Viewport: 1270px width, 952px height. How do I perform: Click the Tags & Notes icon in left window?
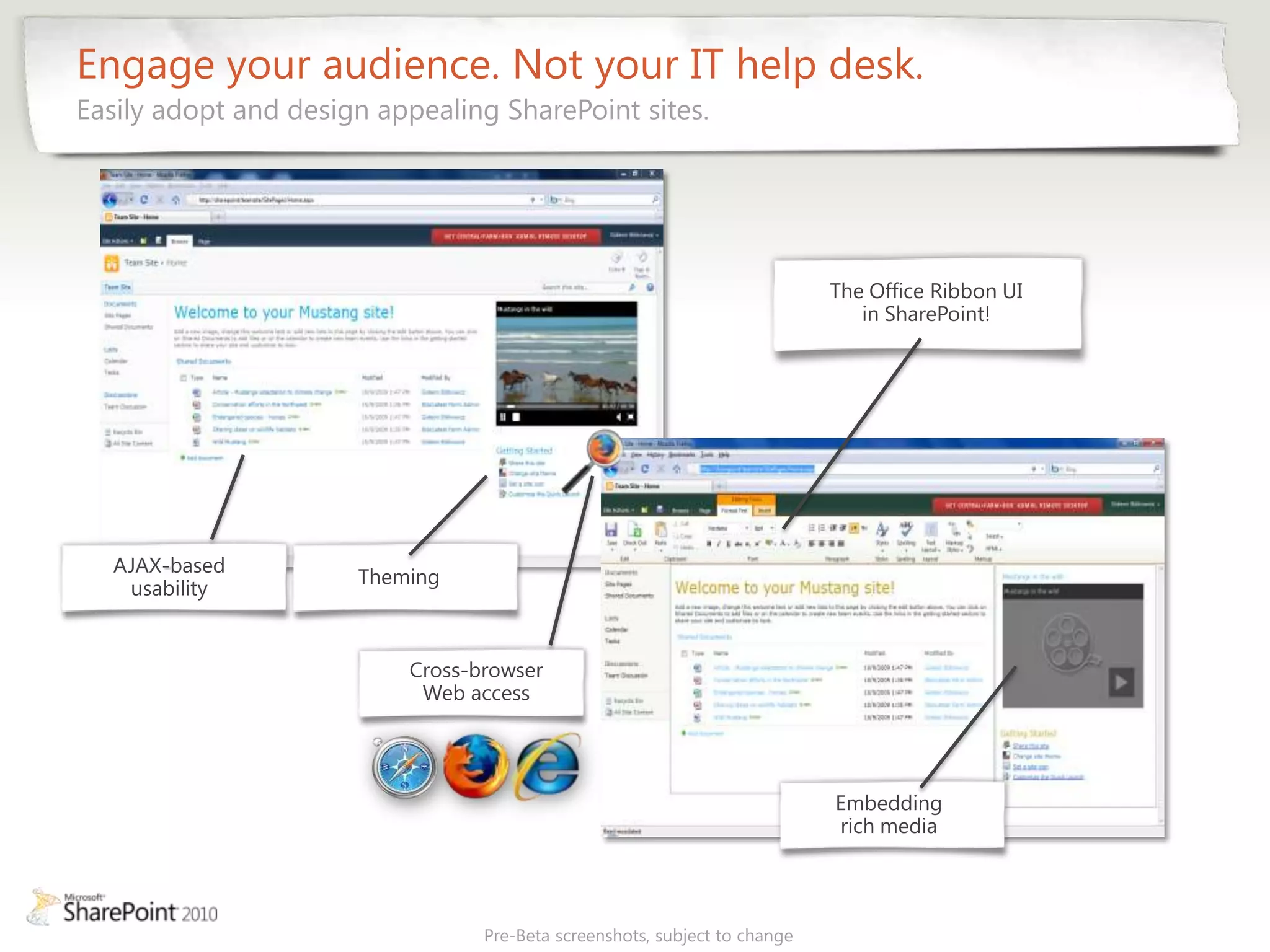pyautogui.click(x=642, y=258)
